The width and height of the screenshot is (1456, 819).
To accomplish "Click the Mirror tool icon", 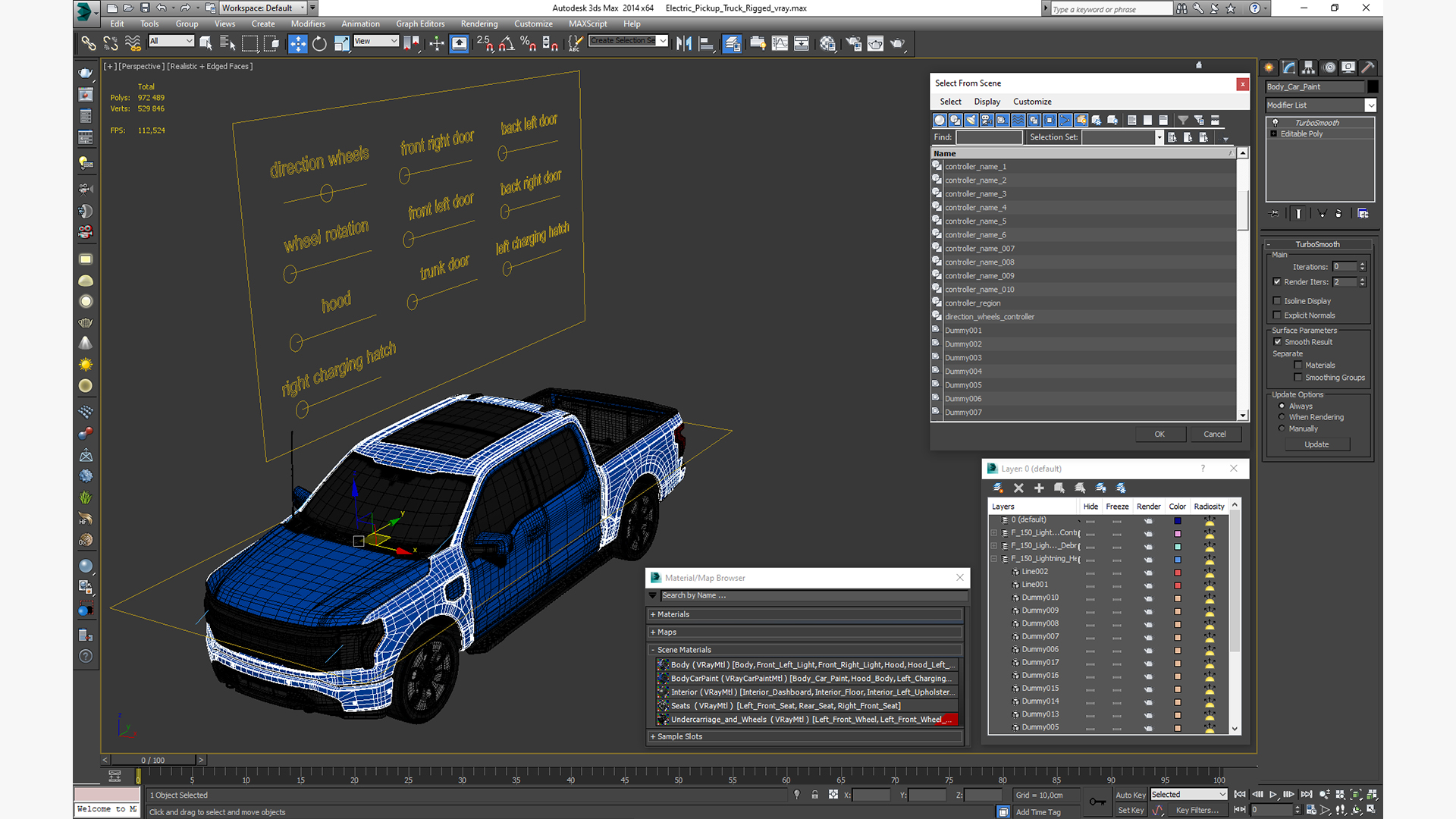I will 683,43.
